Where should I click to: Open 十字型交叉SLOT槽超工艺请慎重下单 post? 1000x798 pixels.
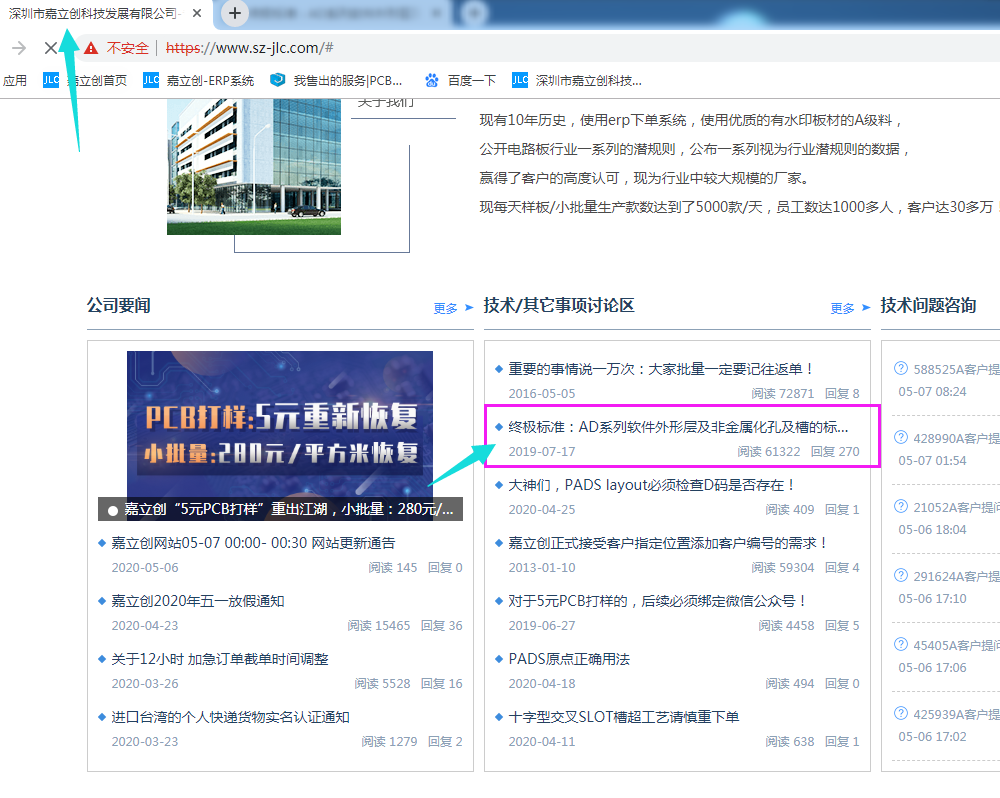(623, 717)
